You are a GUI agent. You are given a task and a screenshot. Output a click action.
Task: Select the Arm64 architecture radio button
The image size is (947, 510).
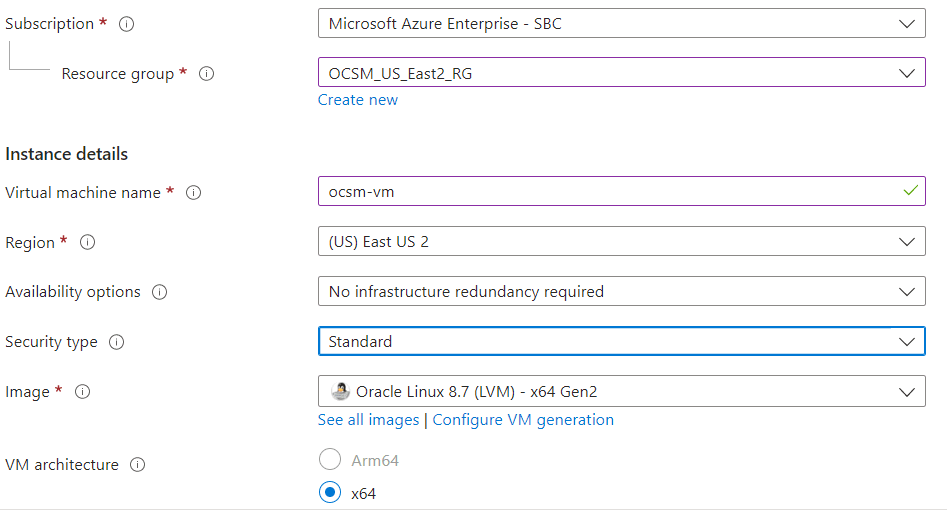click(329, 460)
